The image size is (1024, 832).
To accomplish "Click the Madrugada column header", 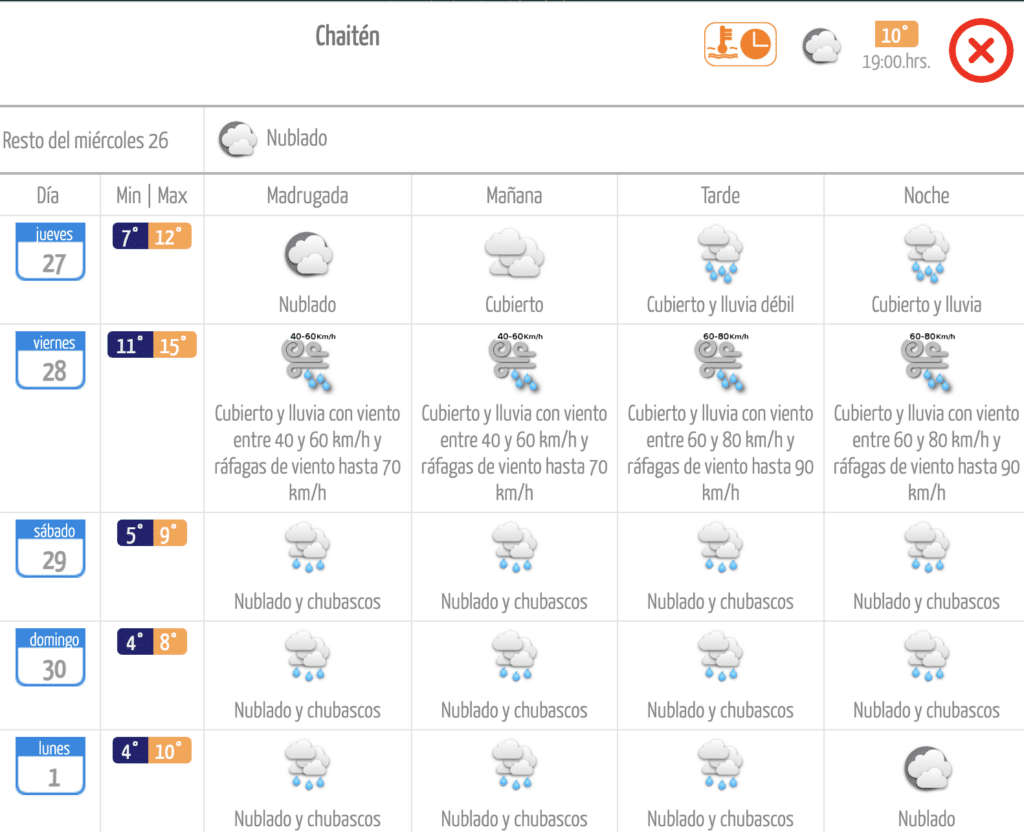I will tap(307, 195).
